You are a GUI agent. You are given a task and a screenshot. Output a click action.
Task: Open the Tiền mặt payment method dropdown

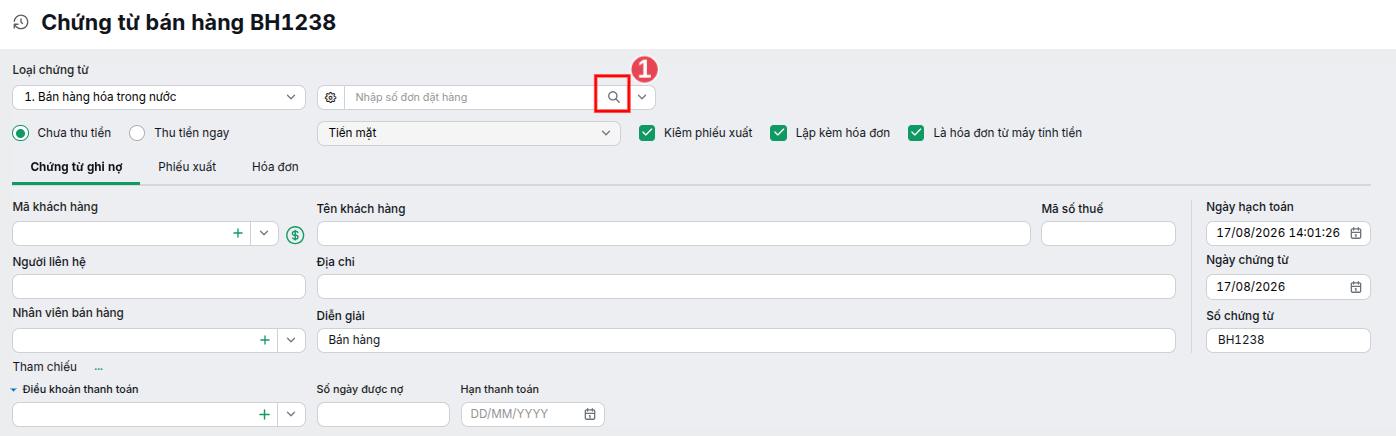tap(469, 132)
